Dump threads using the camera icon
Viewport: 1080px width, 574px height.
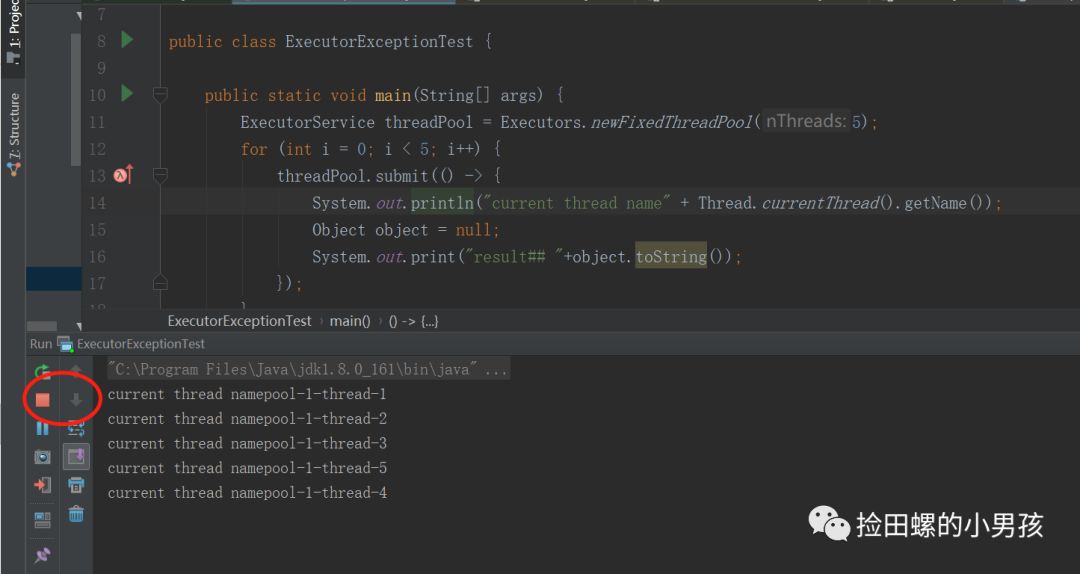coord(43,457)
